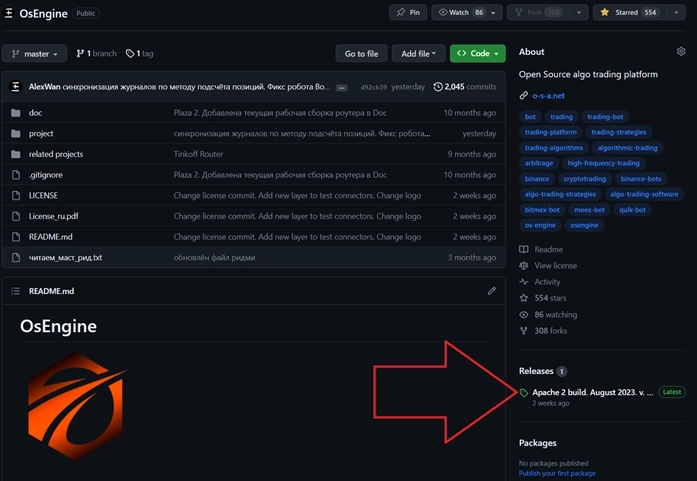Screen dimensions: 697x481
Task: Click Publish your first package link
Action: [557, 473]
